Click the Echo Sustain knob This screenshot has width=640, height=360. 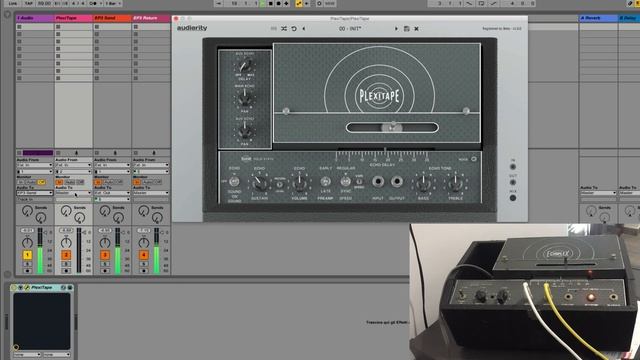point(259,184)
